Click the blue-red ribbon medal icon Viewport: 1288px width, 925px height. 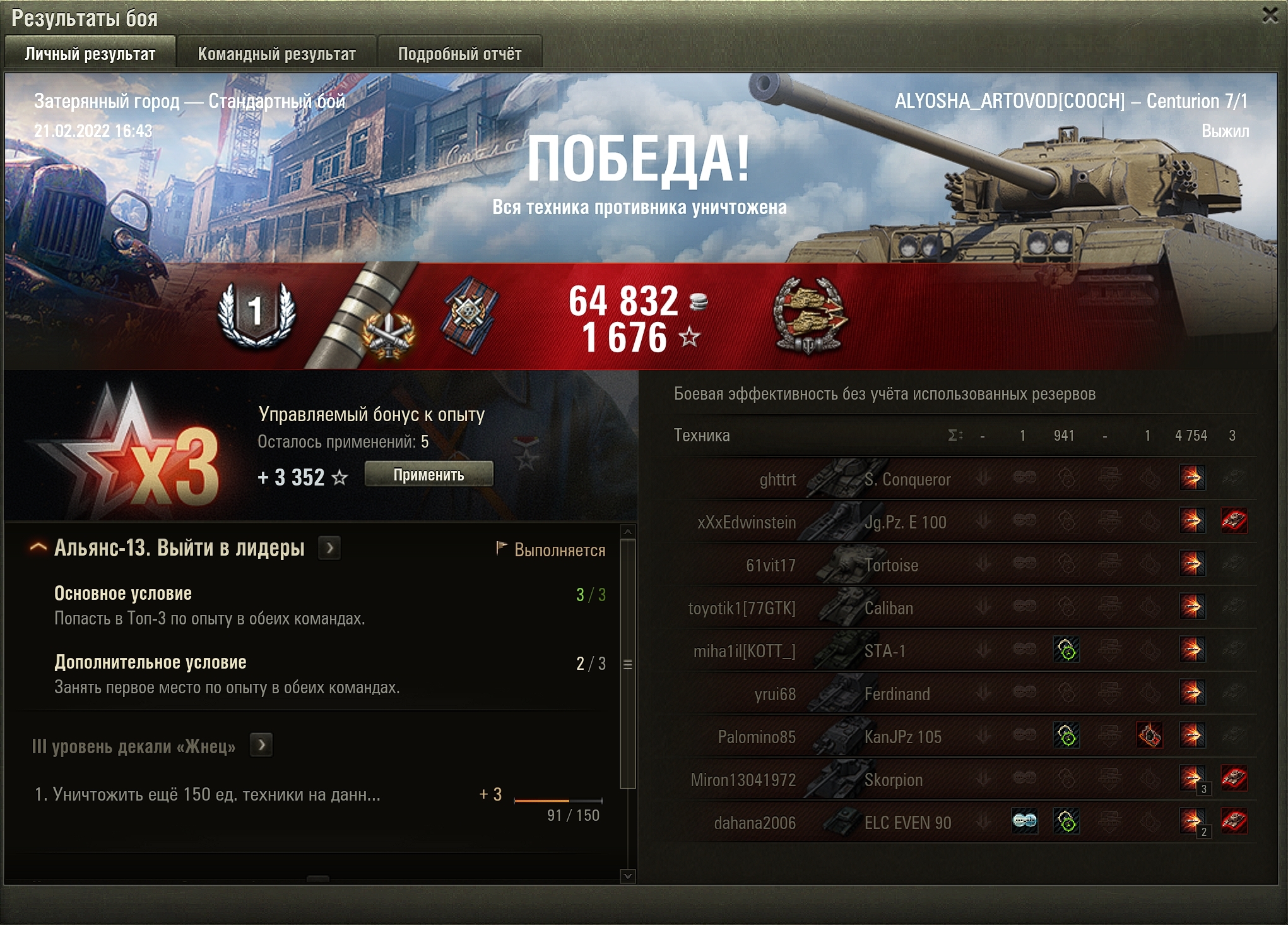[x=470, y=314]
